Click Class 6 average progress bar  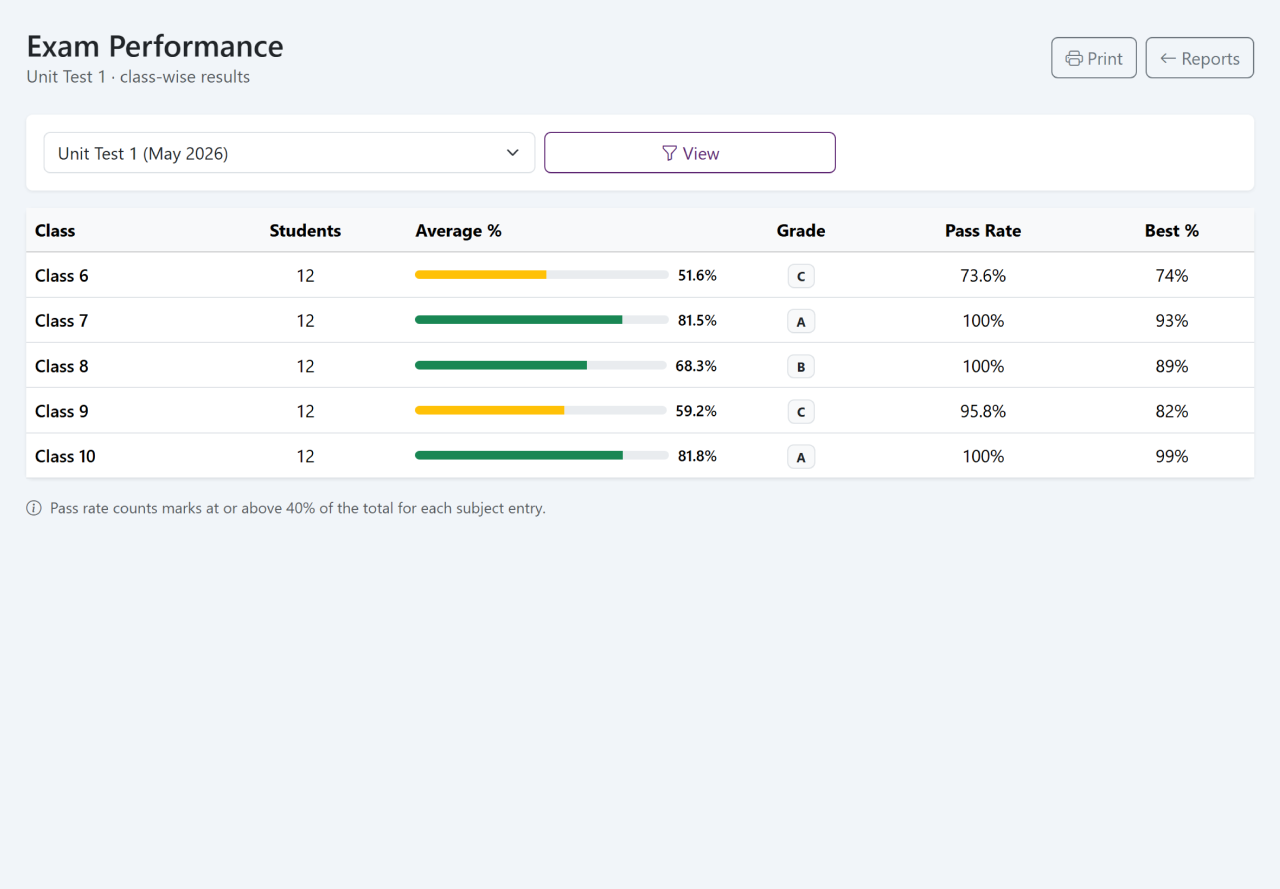pyautogui.click(x=541, y=275)
